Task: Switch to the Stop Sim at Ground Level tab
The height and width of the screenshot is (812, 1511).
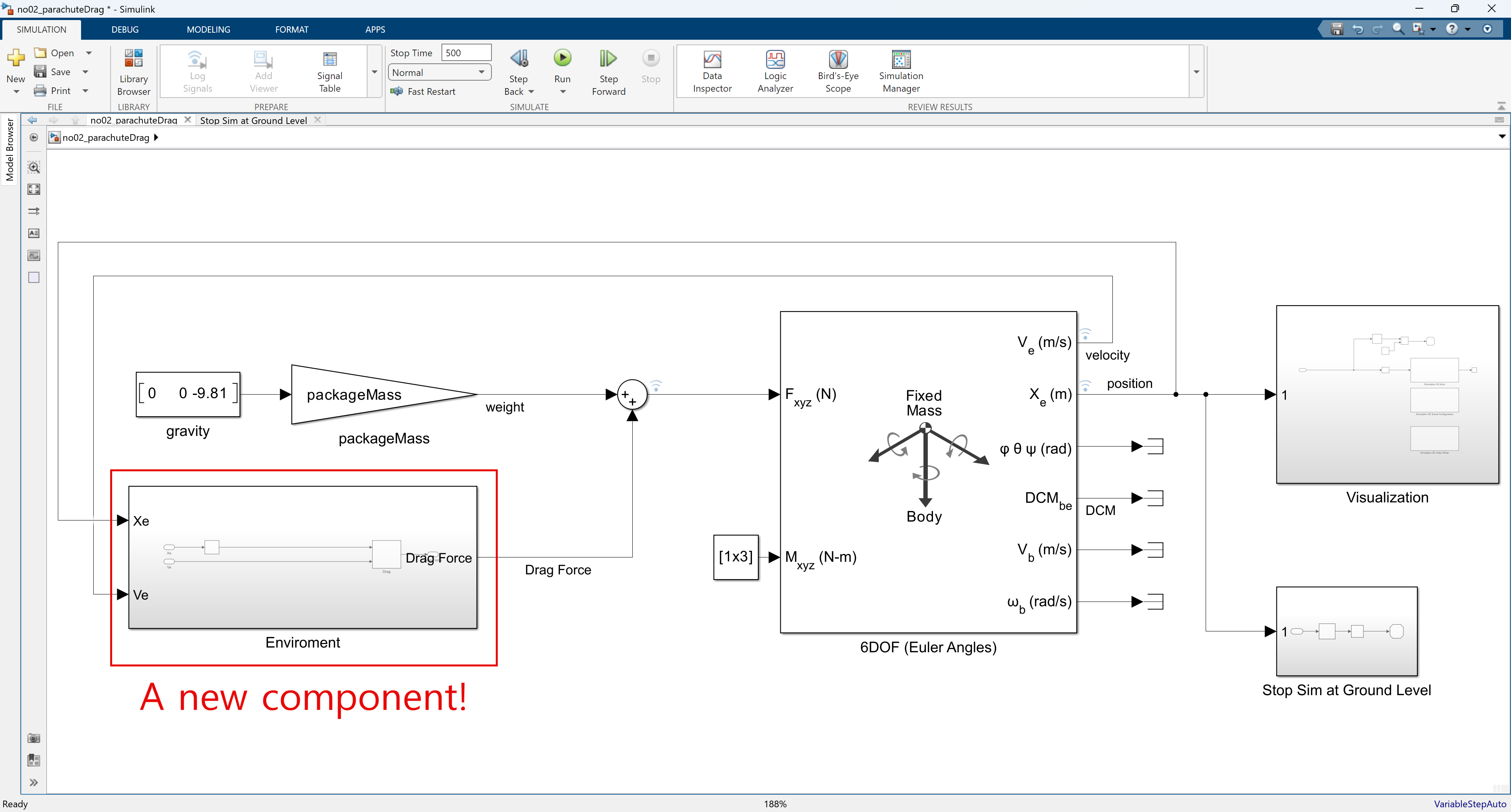Action: [253, 120]
